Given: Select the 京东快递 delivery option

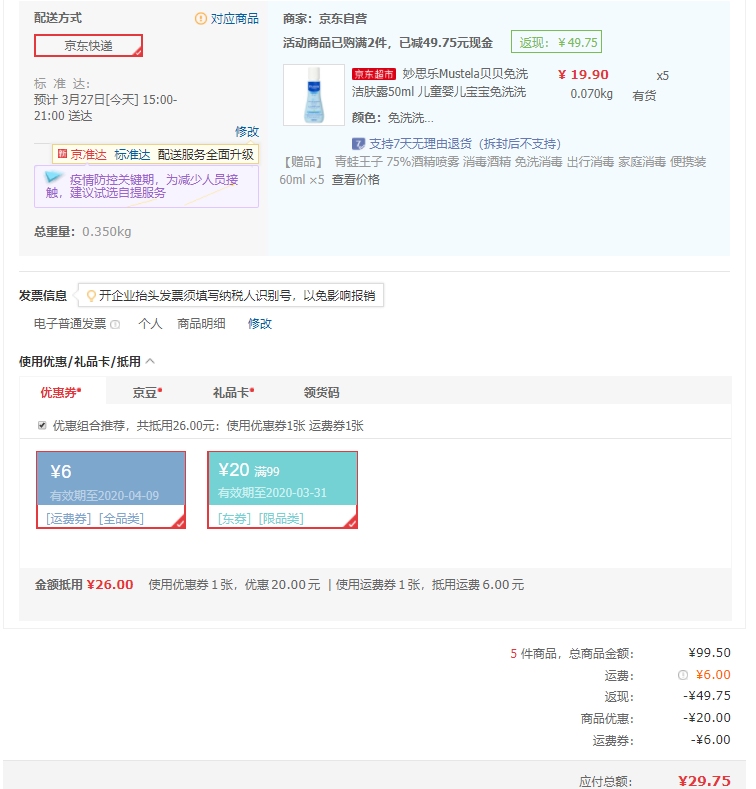Looking at the screenshot, I should 88,45.
